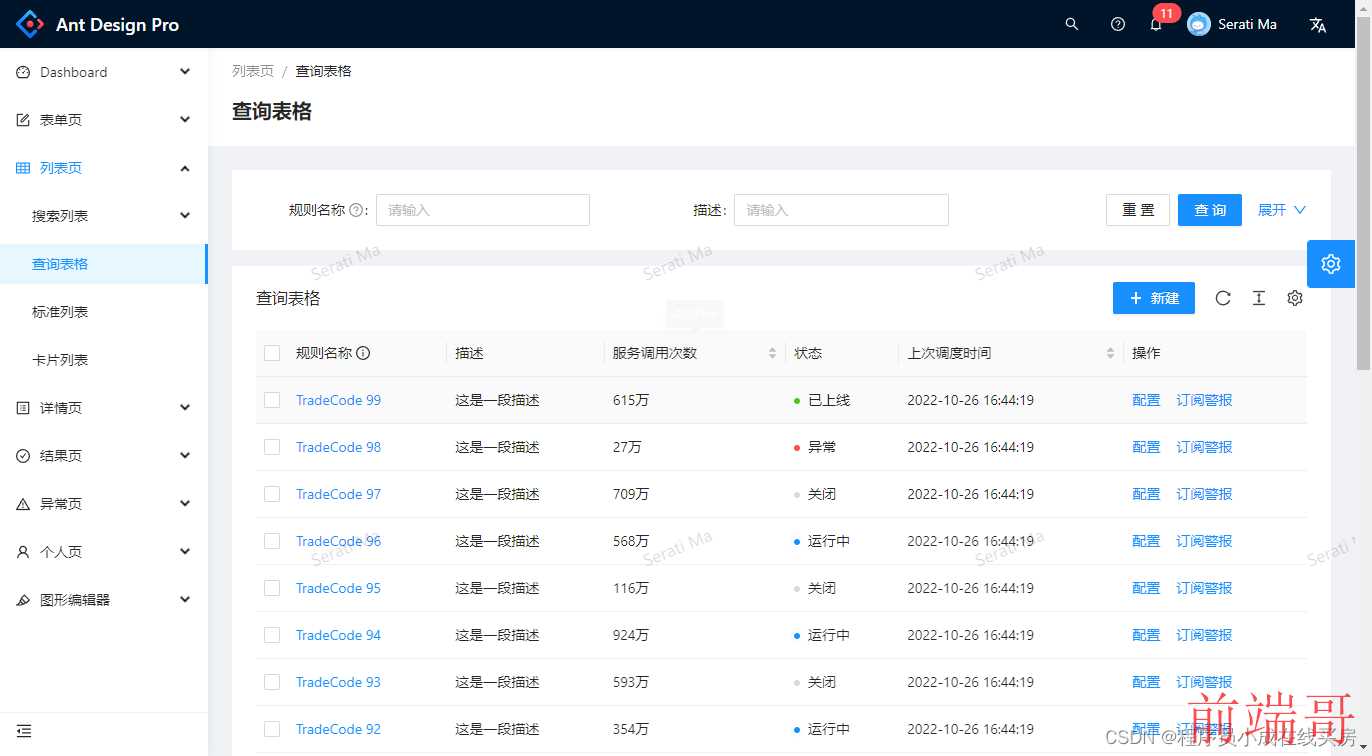The image size is (1372, 756).
Task: Click Serati Ma user avatar
Action: point(1199,24)
